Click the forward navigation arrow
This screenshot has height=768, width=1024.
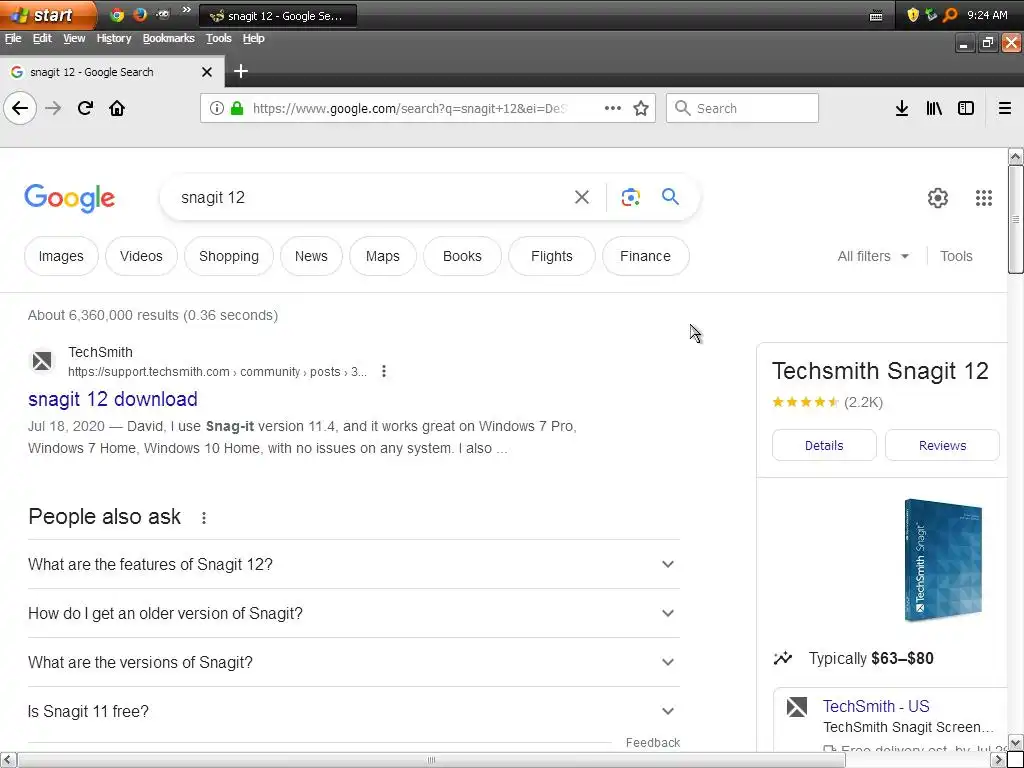click(53, 108)
